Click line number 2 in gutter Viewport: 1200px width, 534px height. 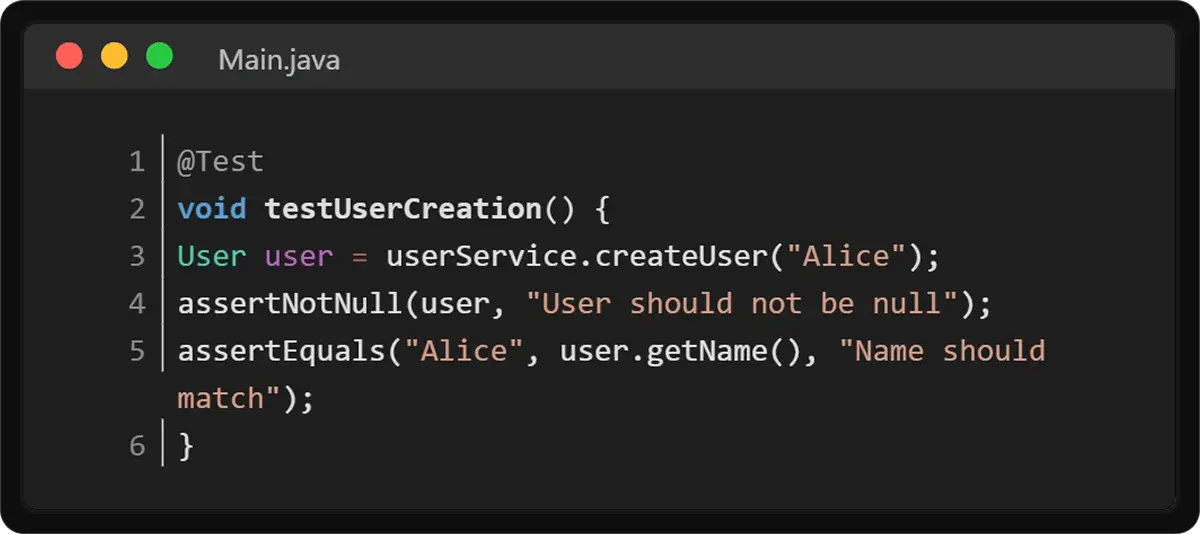coord(137,209)
